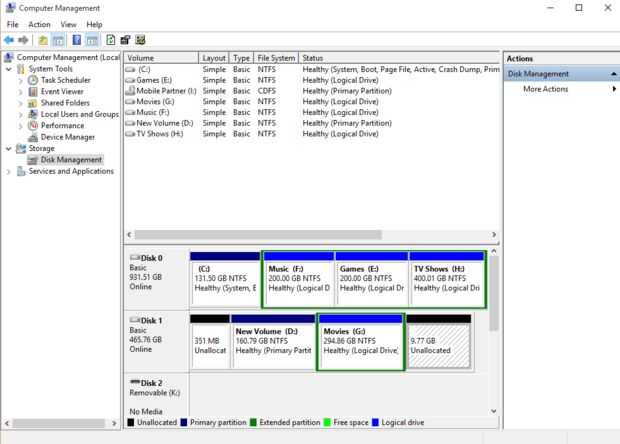Screen dimensions: 620x444
Task: Select the Shared Folders icon
Action: tap(33, 103)
